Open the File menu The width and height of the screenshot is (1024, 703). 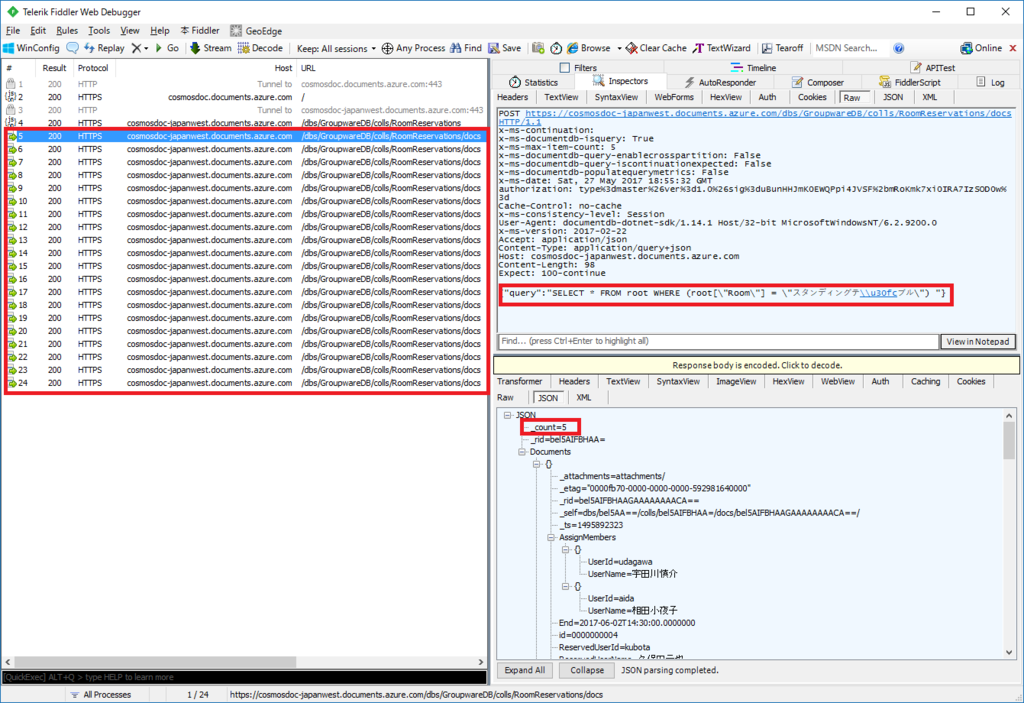(12, 30)
